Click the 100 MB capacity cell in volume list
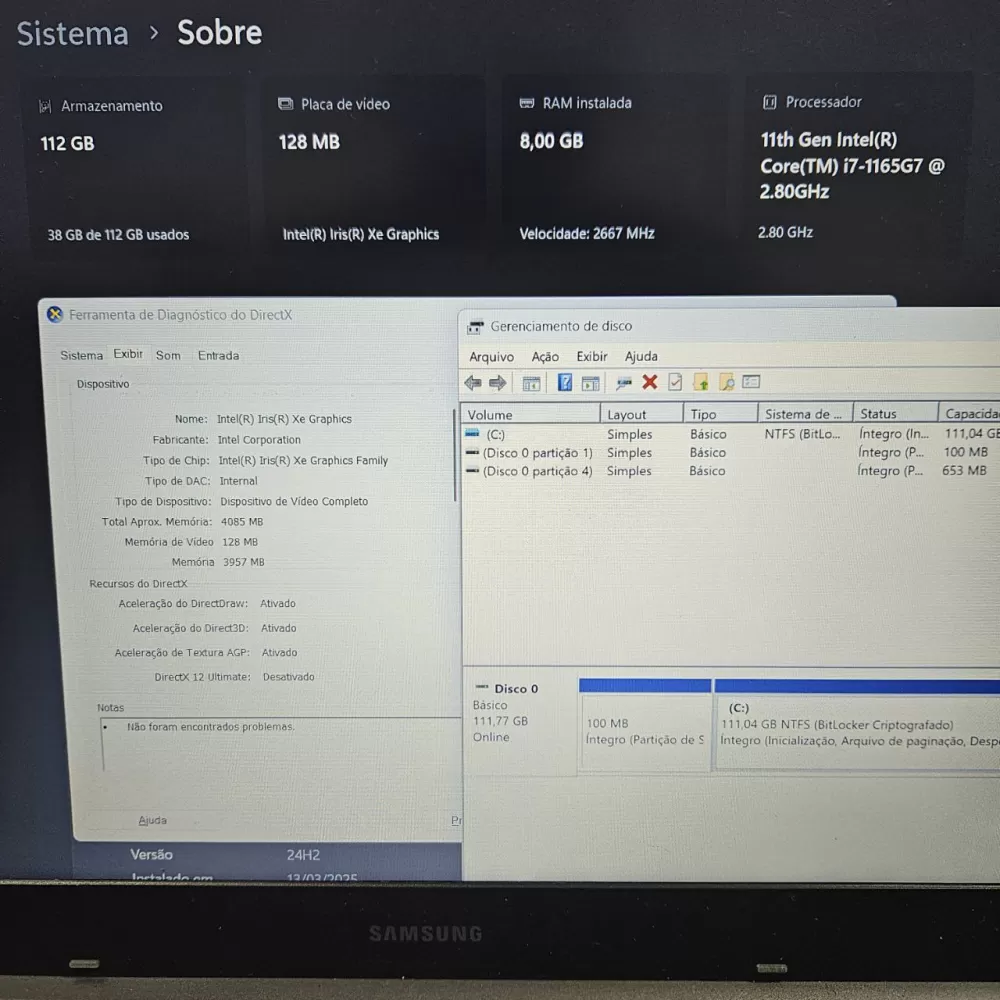Viewport: 1000px width, 1000px height. click(966, 452)
